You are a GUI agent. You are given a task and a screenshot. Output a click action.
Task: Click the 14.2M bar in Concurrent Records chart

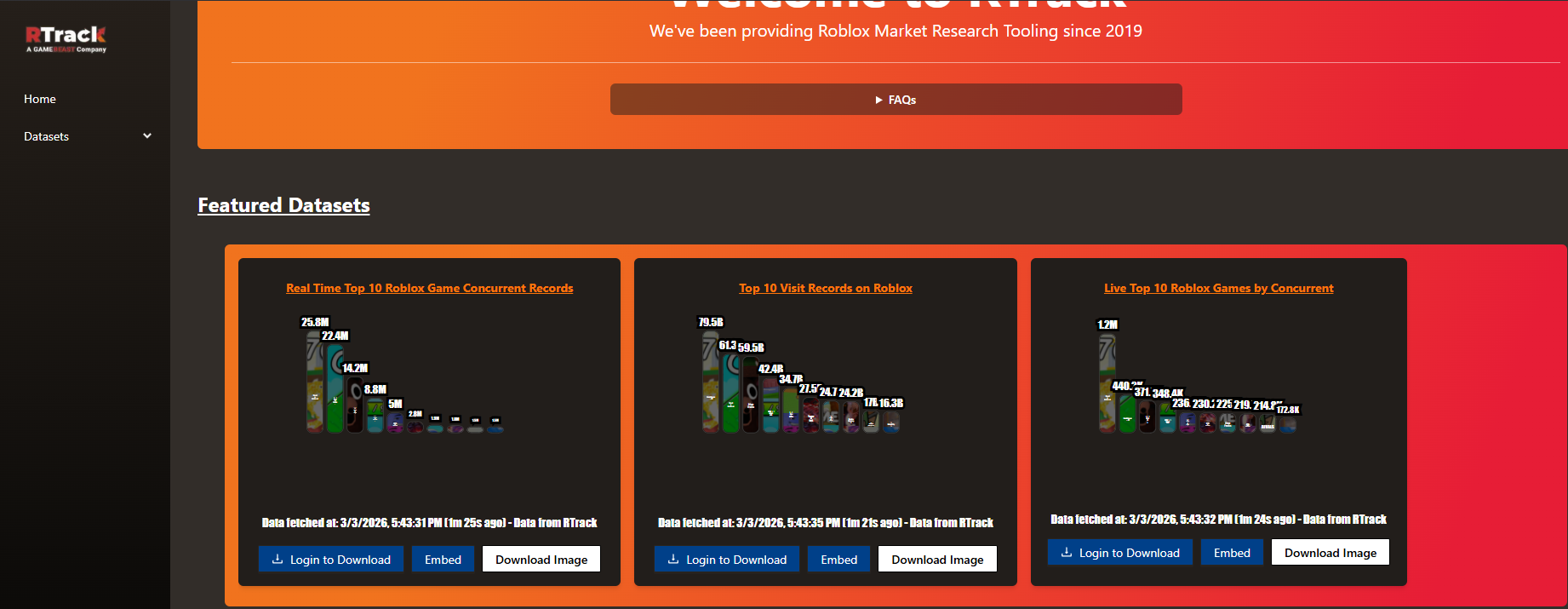[355, 405]
